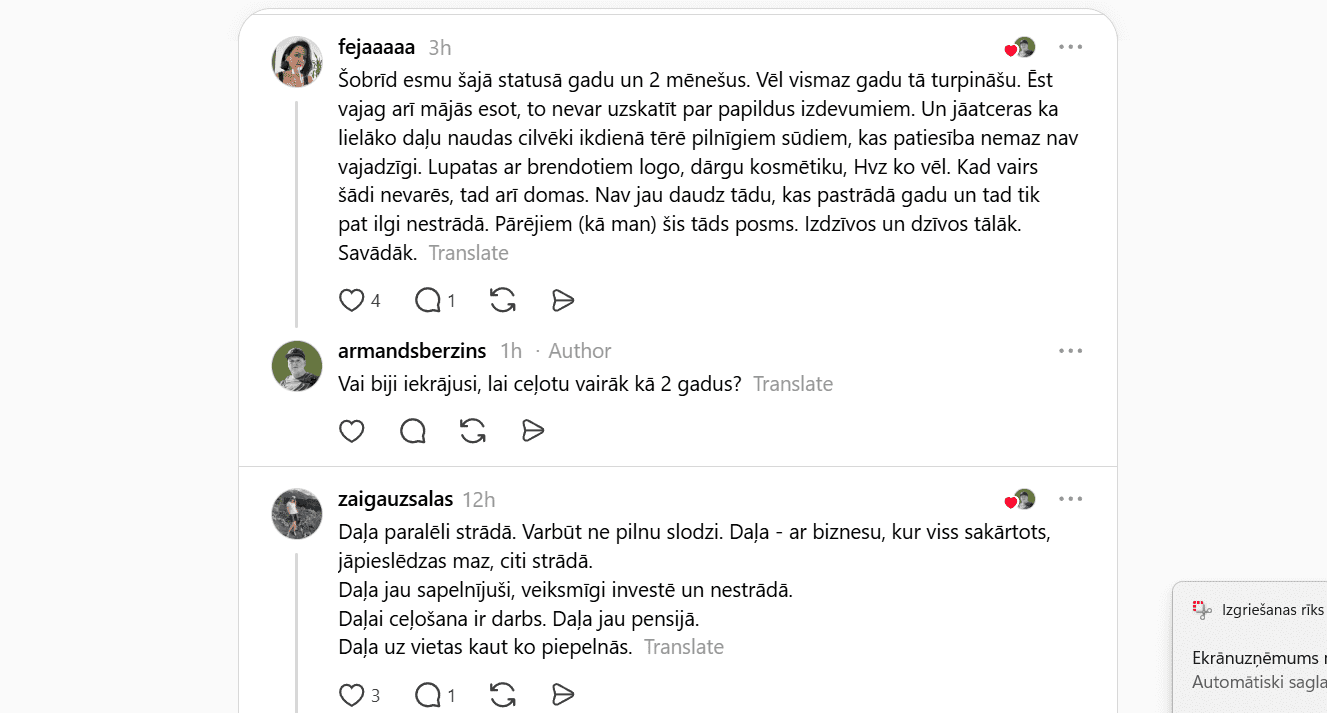The height and width of the screenshot is (713, 1327).
Task: Open zaigauzsalas username profile link
Action: click(395, 499)
